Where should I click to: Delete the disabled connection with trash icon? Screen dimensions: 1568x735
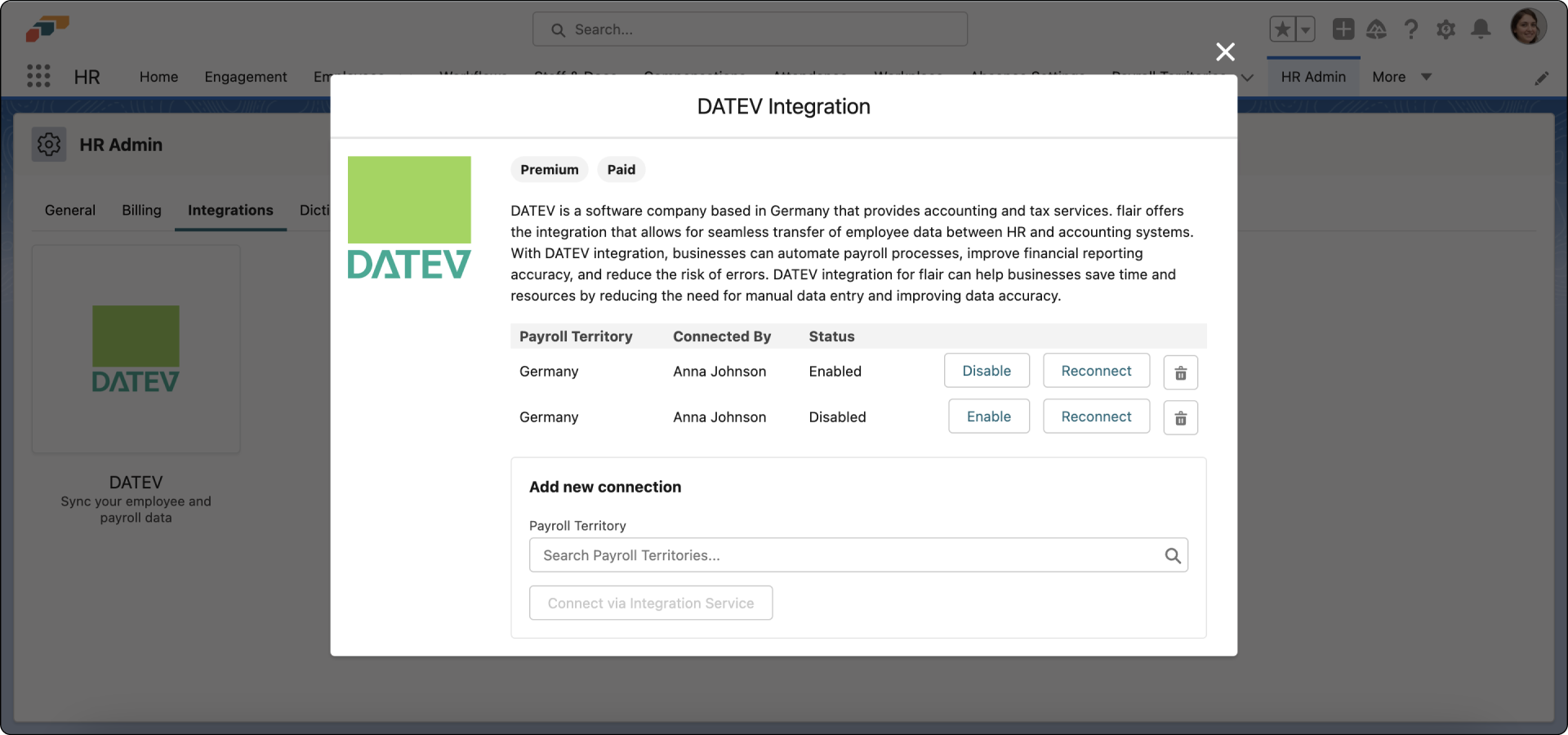[x=1180, y=417]
